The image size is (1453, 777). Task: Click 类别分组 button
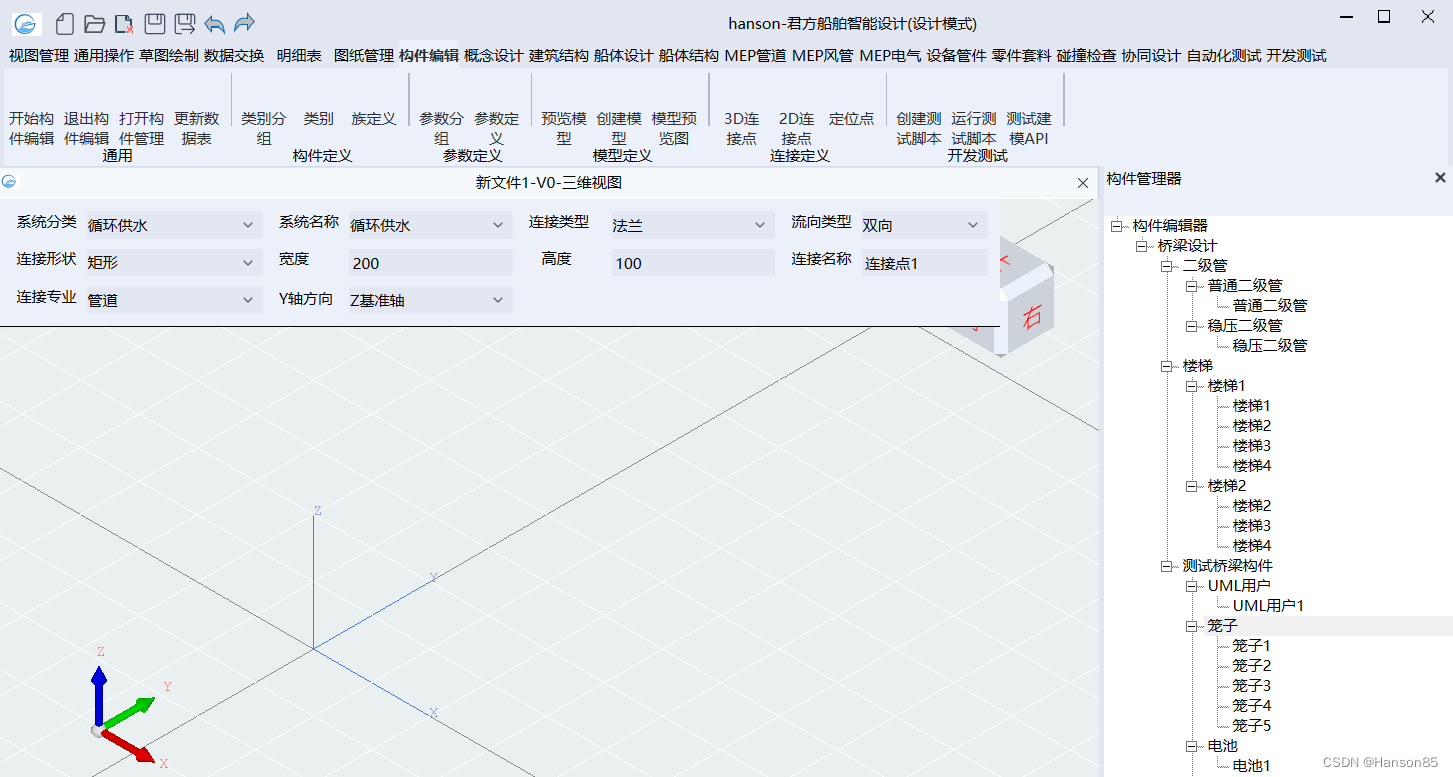coord(264,128)
